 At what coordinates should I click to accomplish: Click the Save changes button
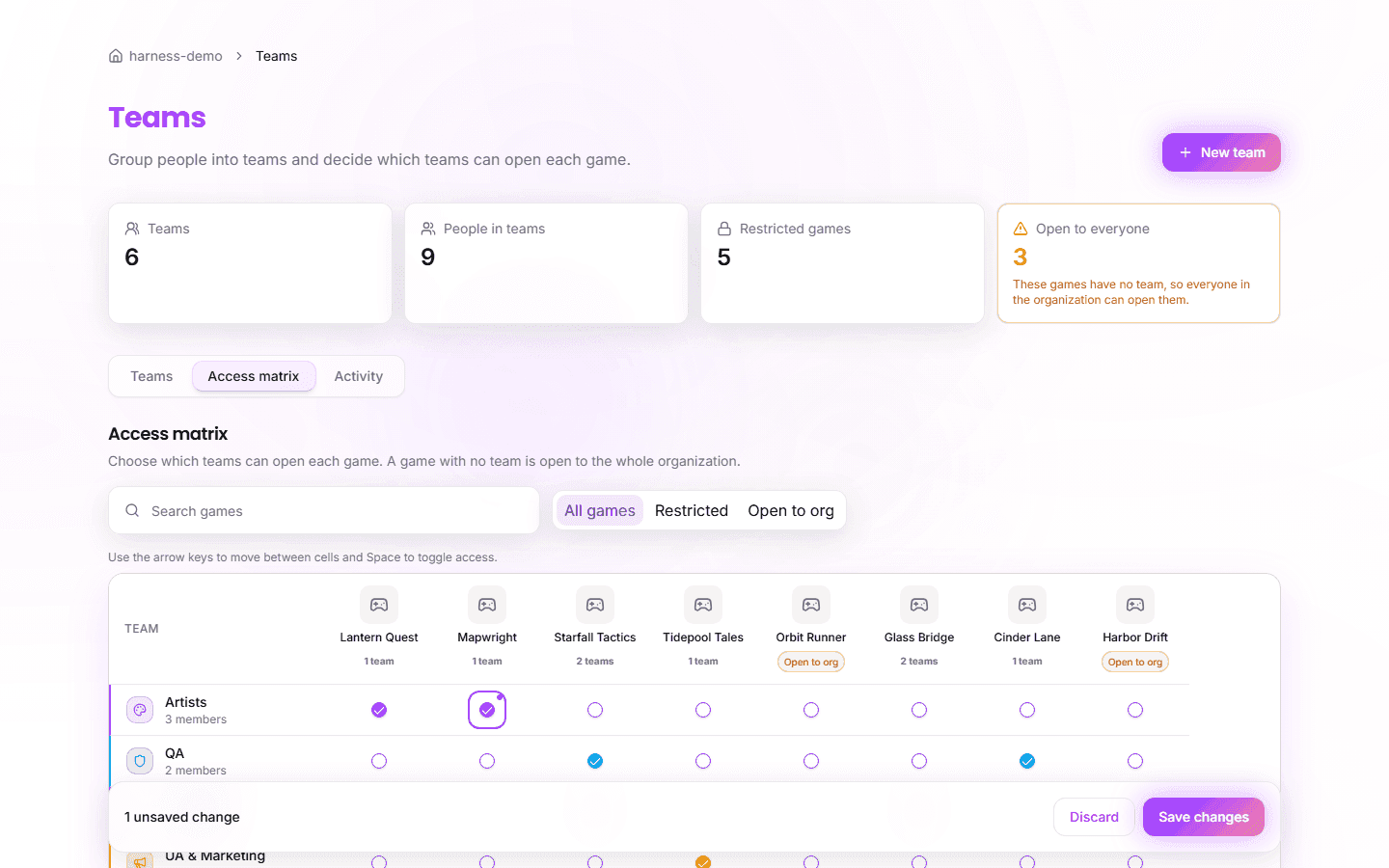click(1204, 817)
